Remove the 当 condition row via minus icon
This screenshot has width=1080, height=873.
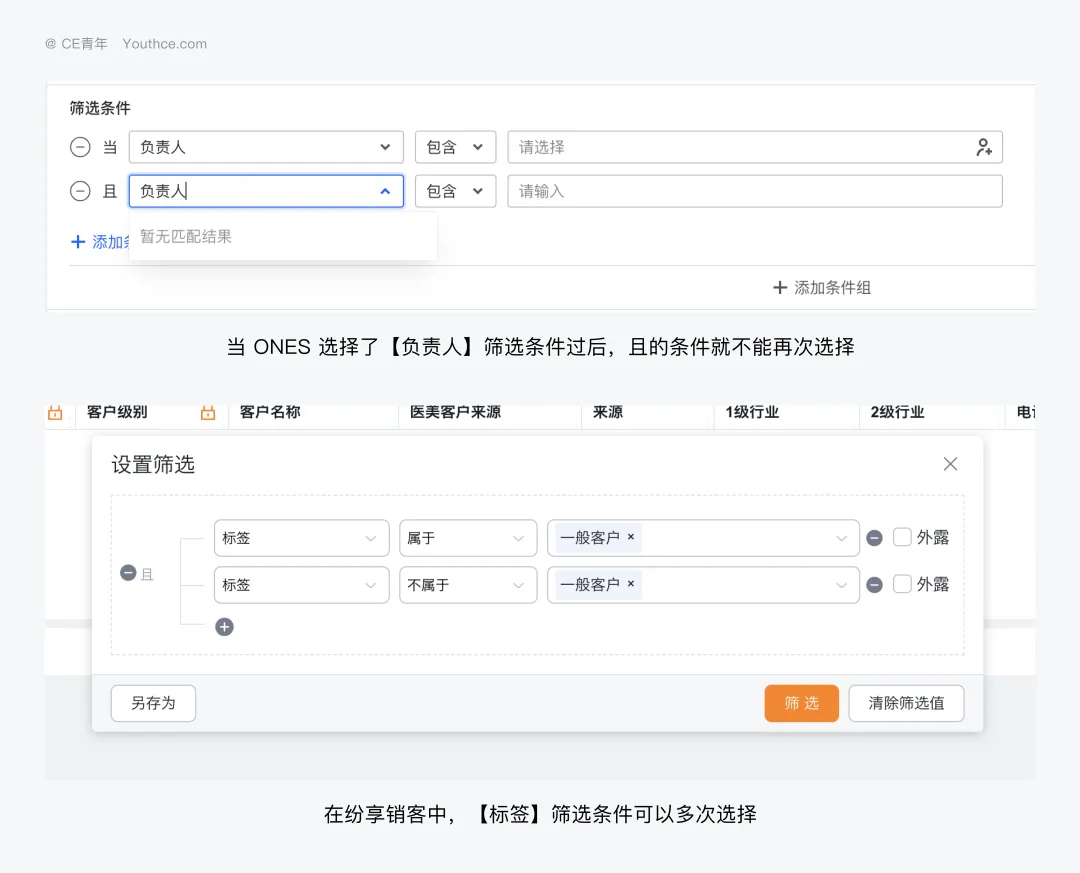[81, 147]
